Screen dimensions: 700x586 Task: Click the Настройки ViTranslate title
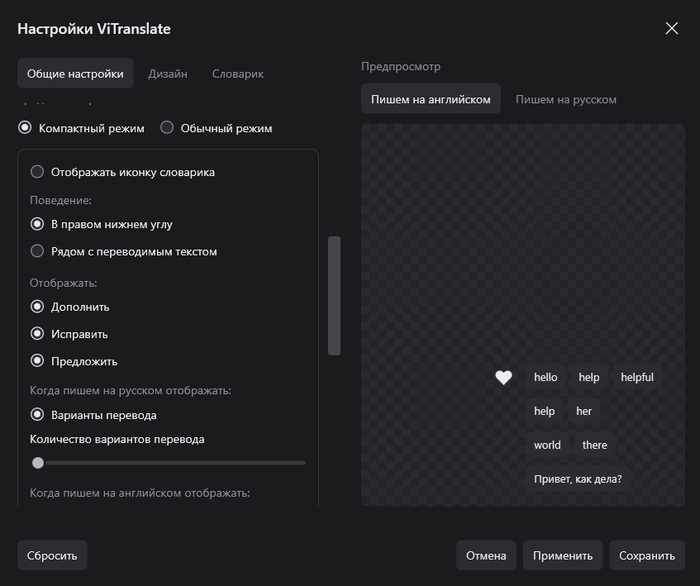tap(94, 29)
